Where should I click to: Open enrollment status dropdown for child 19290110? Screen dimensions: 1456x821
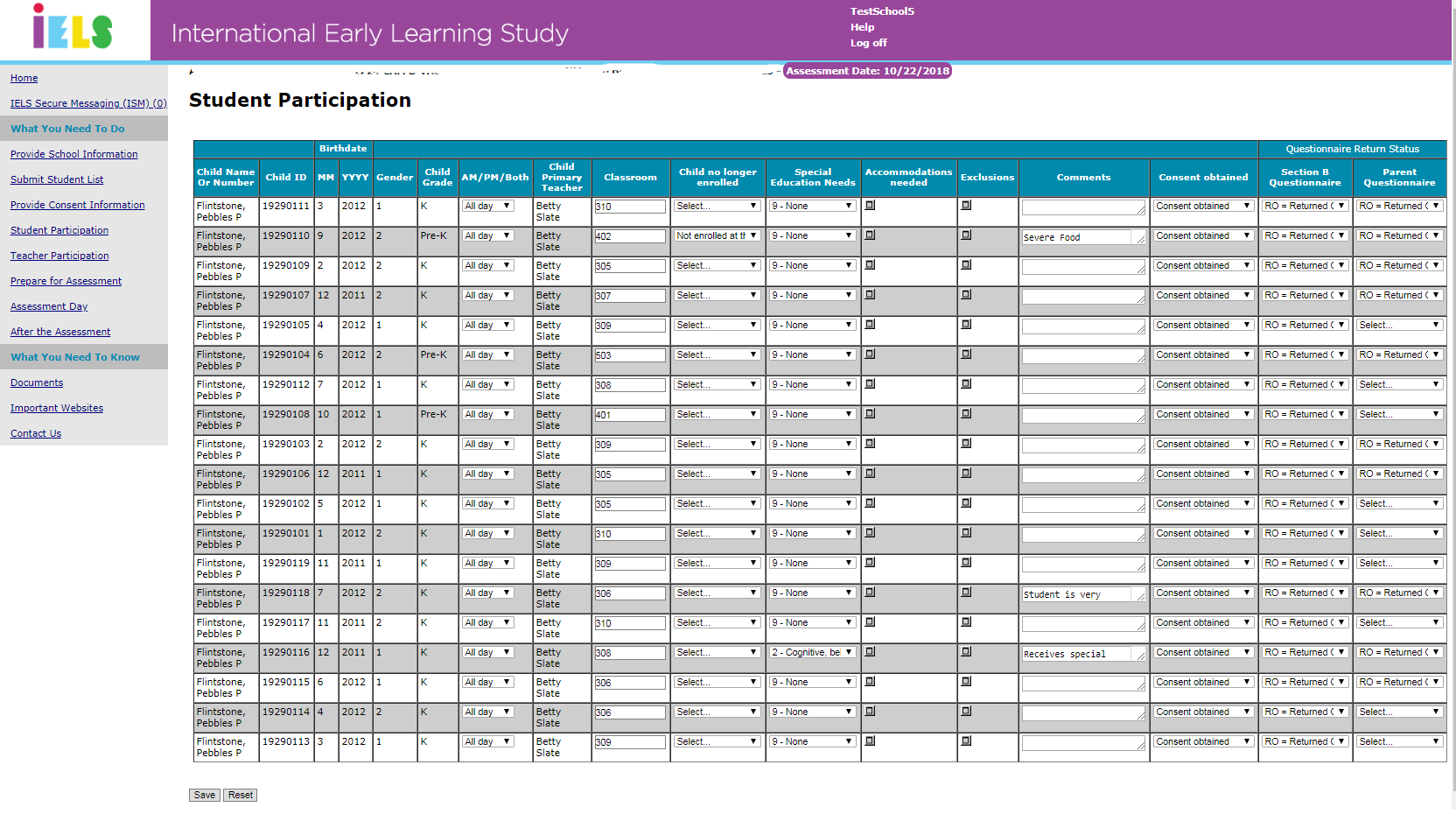(x=717, y=235)
